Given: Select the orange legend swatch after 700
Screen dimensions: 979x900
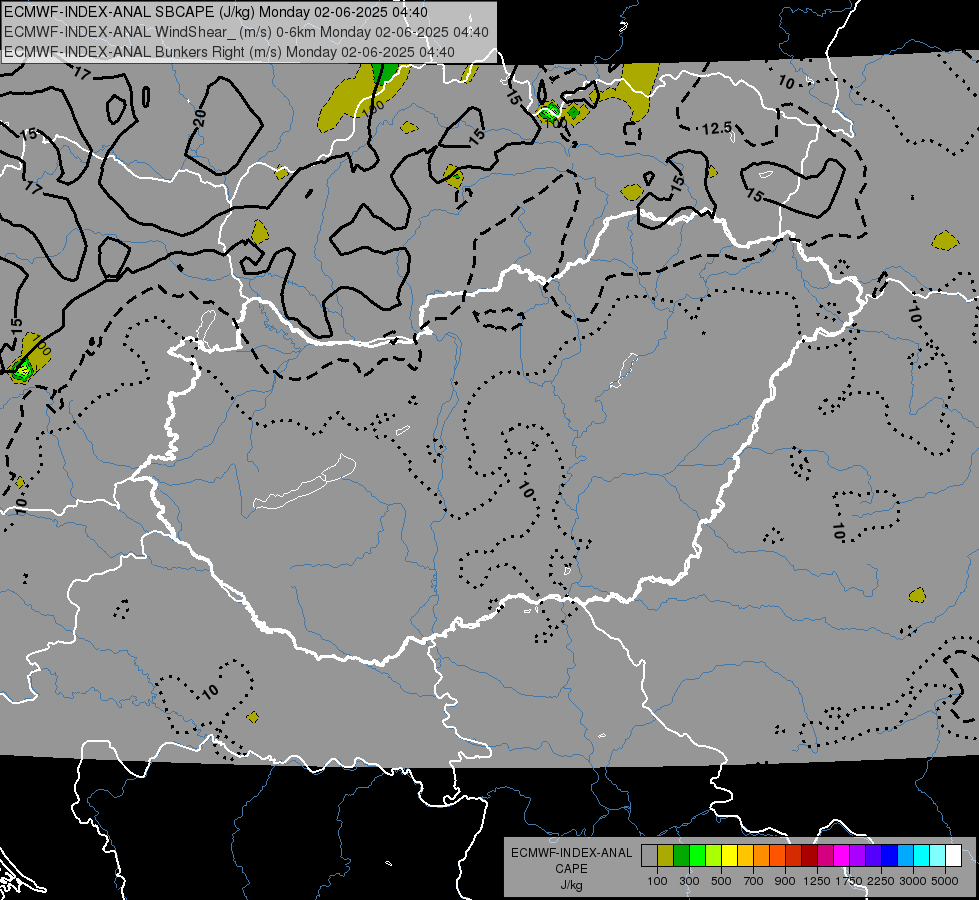Looking at the screenshot, I should pos(761,856).
